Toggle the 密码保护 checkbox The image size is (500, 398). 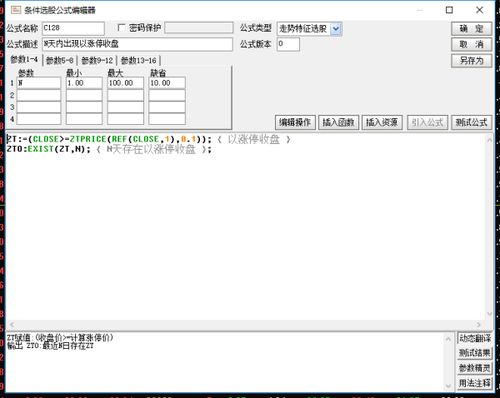[122, 28]
